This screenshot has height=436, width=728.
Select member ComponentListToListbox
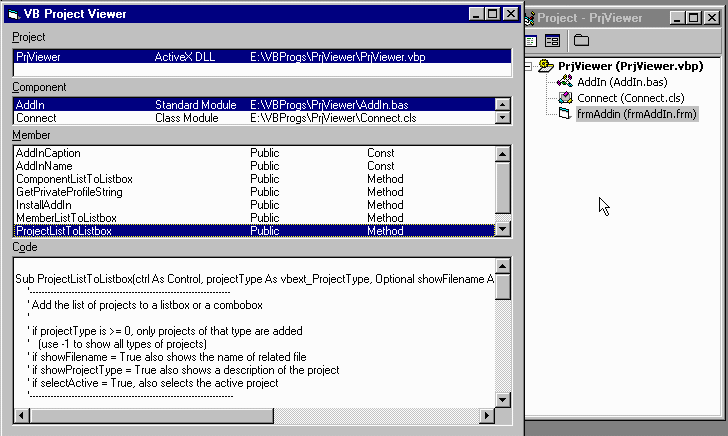coord(254,179)
